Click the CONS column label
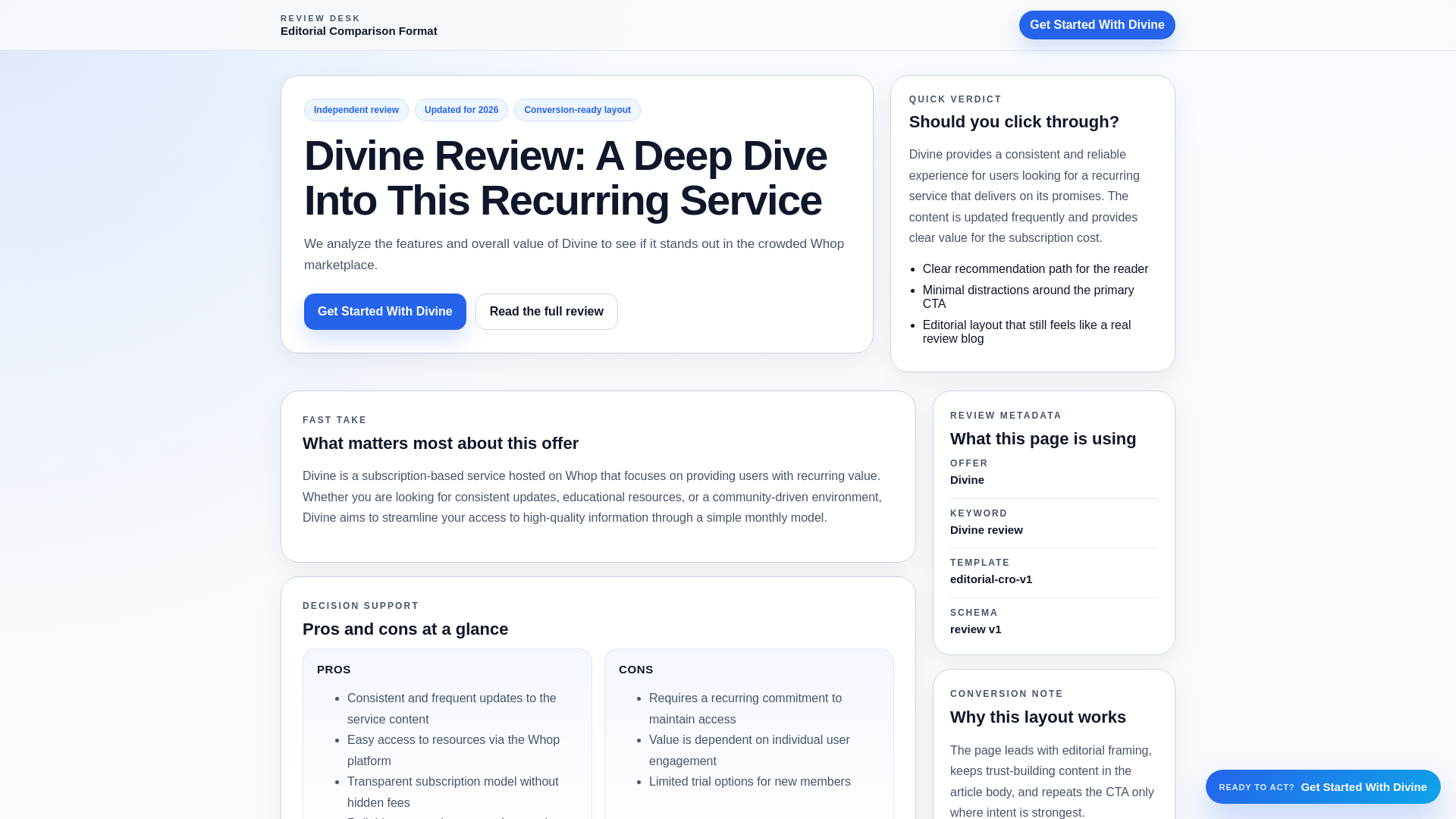The height and width of the screenshot is (819, 1456). click(x=635, y=670)
